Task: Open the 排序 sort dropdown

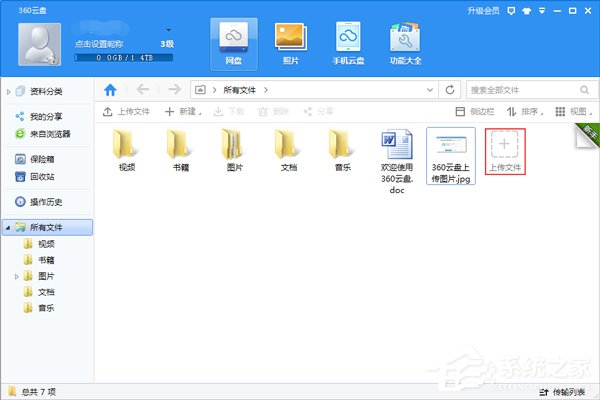Action: 525,111
